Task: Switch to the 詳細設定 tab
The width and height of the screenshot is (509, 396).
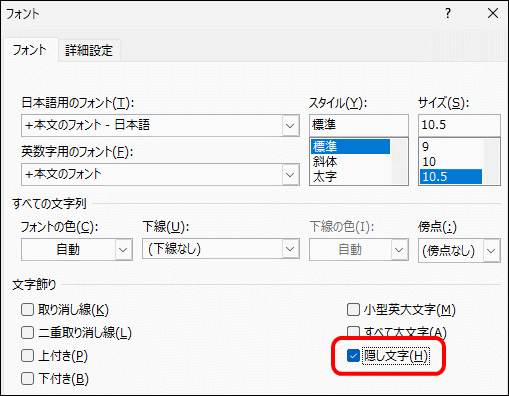Action: coord(89,51)
